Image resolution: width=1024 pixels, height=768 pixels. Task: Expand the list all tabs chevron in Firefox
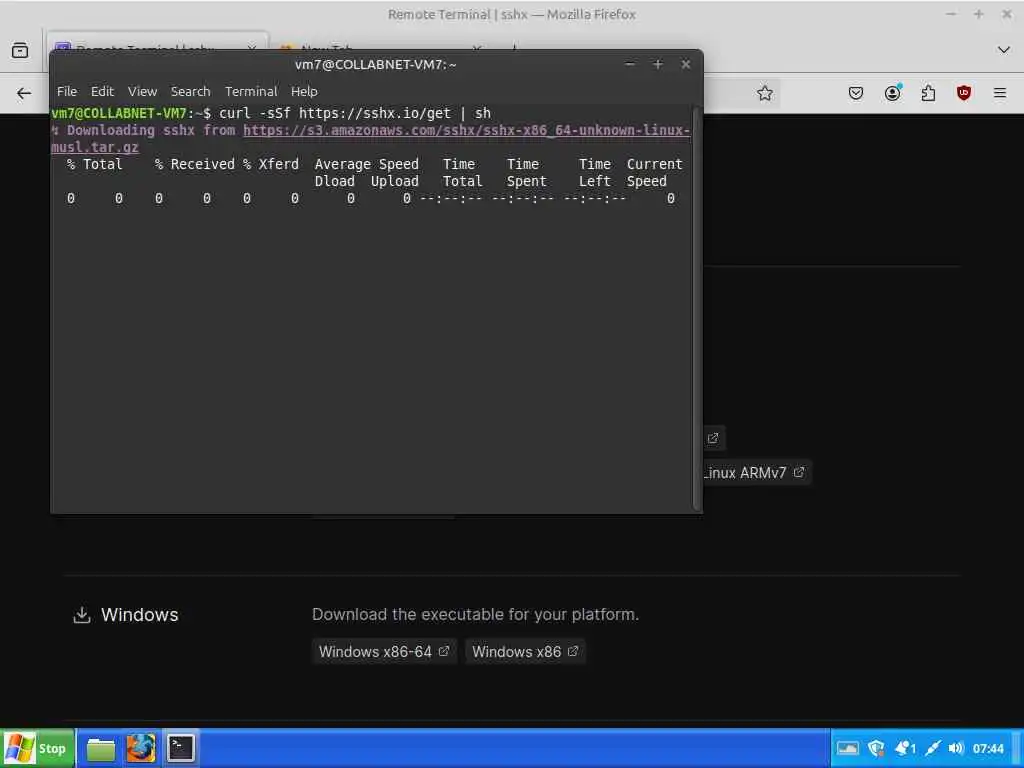point(1004,50)
